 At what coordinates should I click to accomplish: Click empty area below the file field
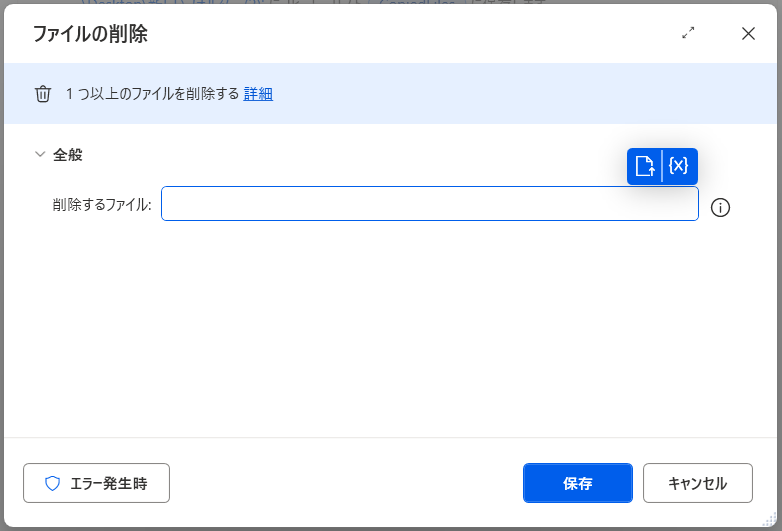tap(390, 330)
